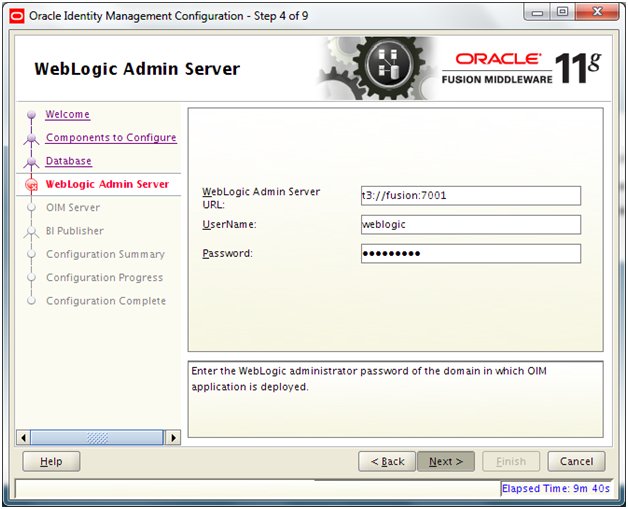Click the Oracle icon in title bar

[x=17, y=16]
